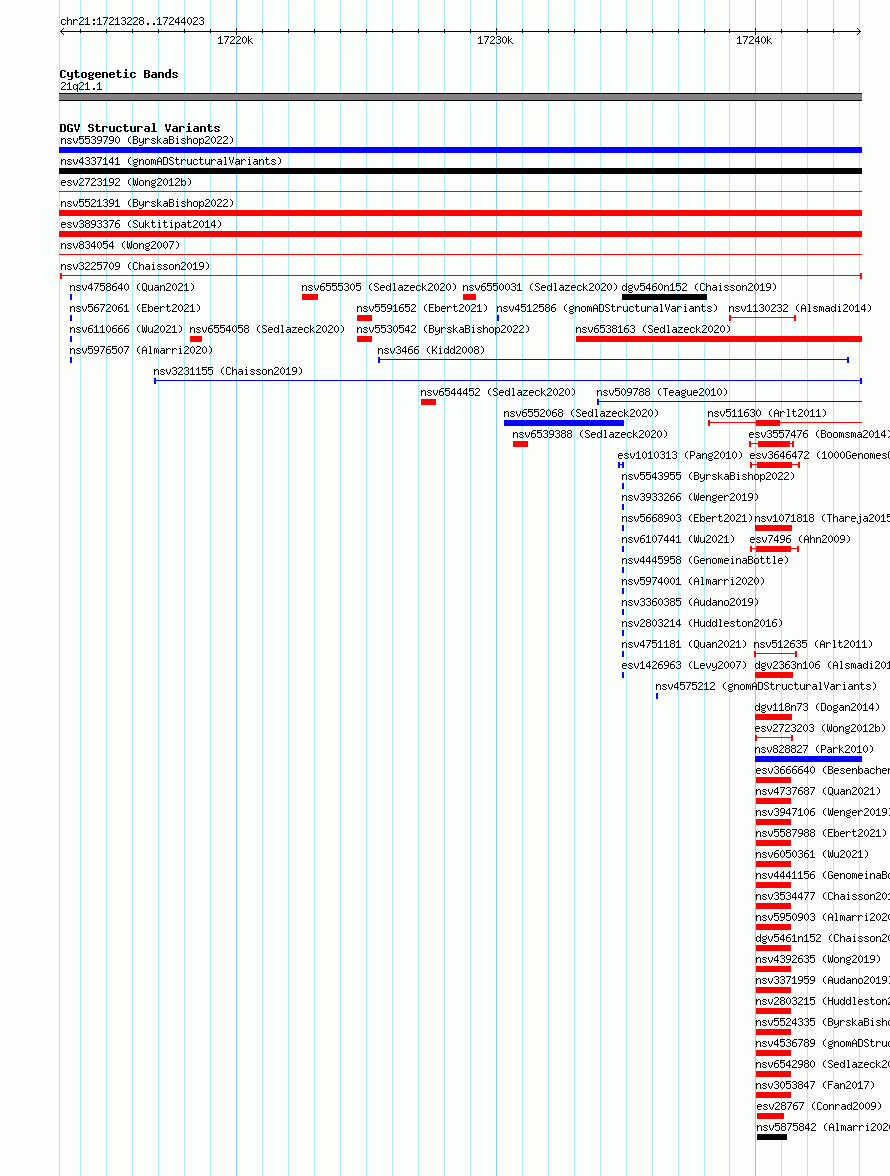Viewport: 890px width, 1176px height.
Task: Select the esv28767 (Conrad2009) label
Action: (819, 1106)
